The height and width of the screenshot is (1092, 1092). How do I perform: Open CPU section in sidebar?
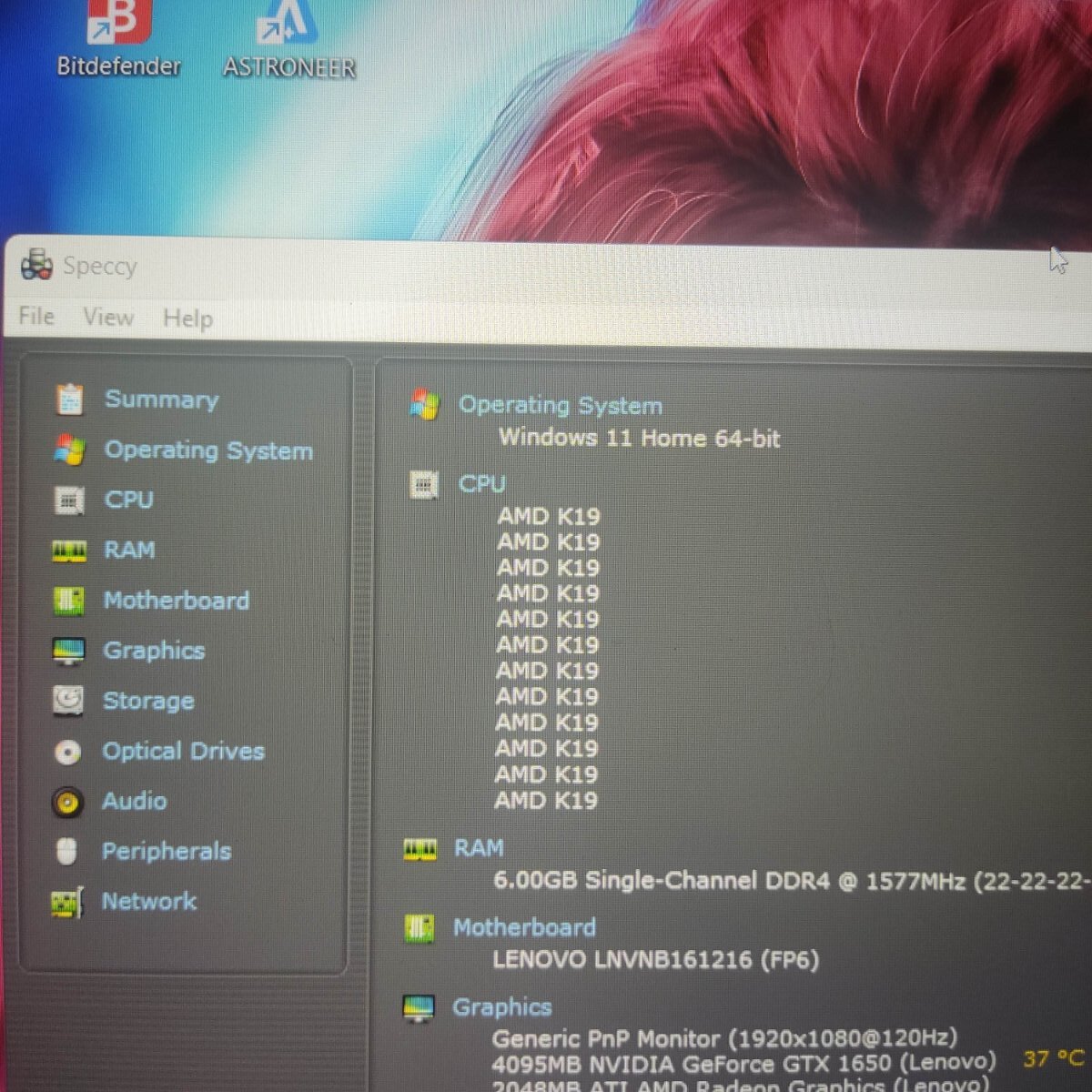[x=128, y=500]
